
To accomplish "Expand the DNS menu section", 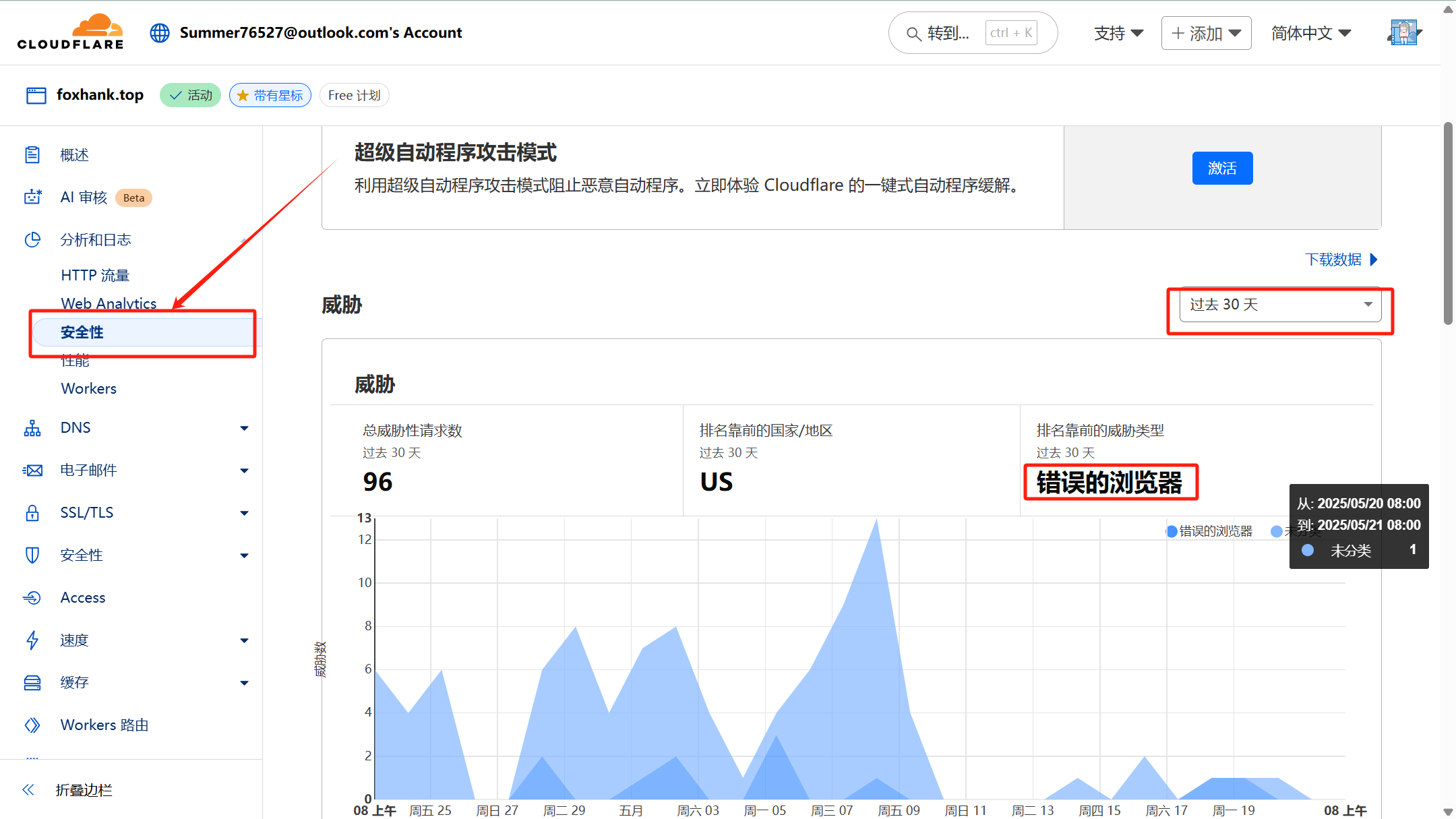I will (x=245, y=428).
